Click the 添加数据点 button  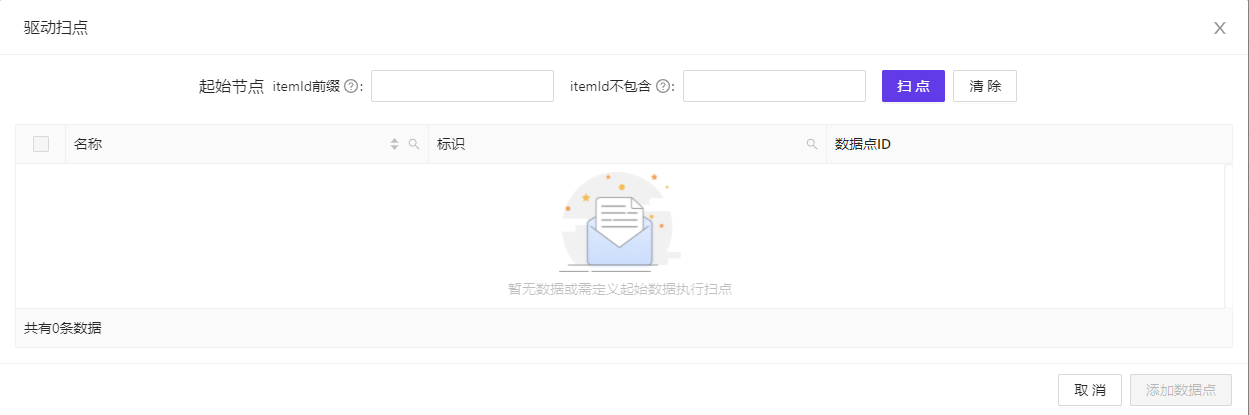coord(1181,390)
